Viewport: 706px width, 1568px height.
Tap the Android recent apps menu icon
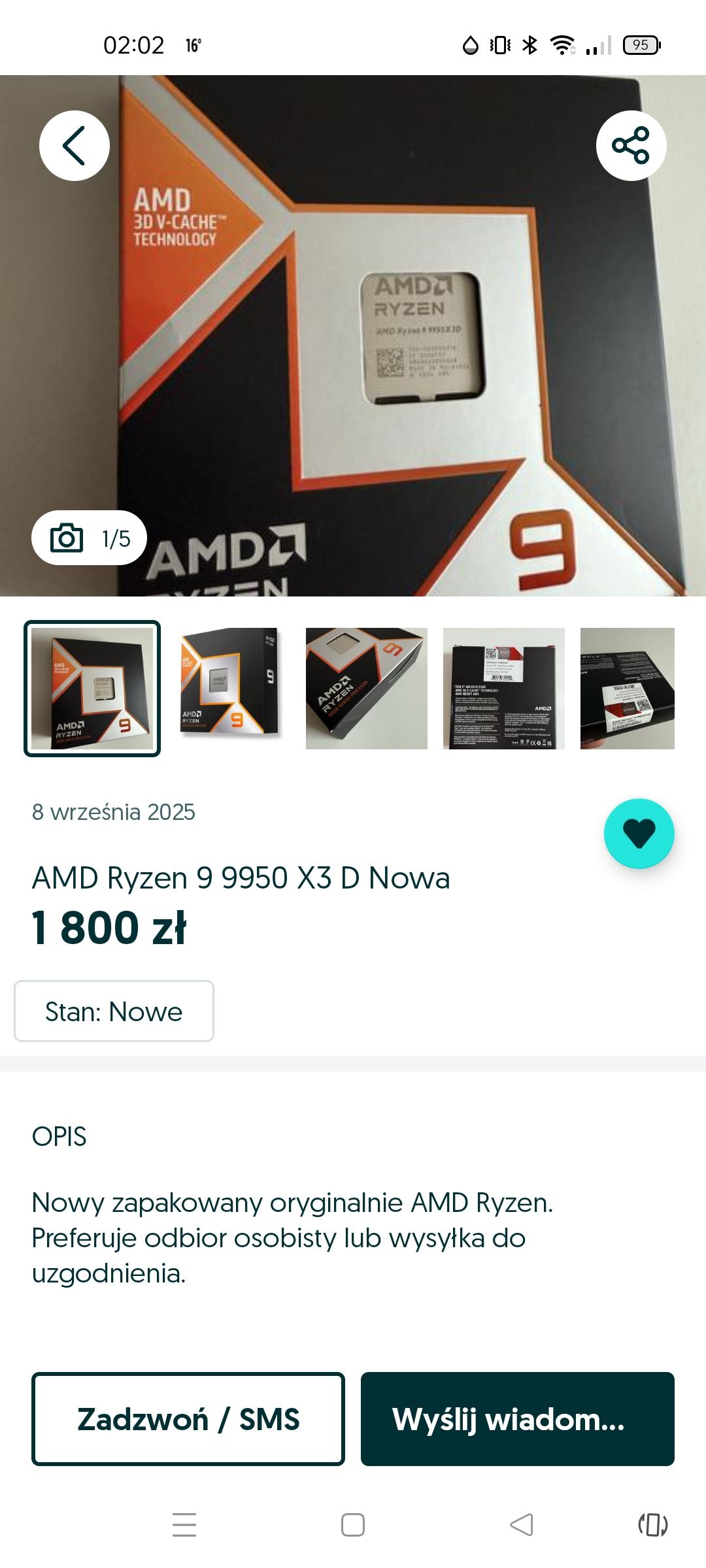click(184, 1525)
